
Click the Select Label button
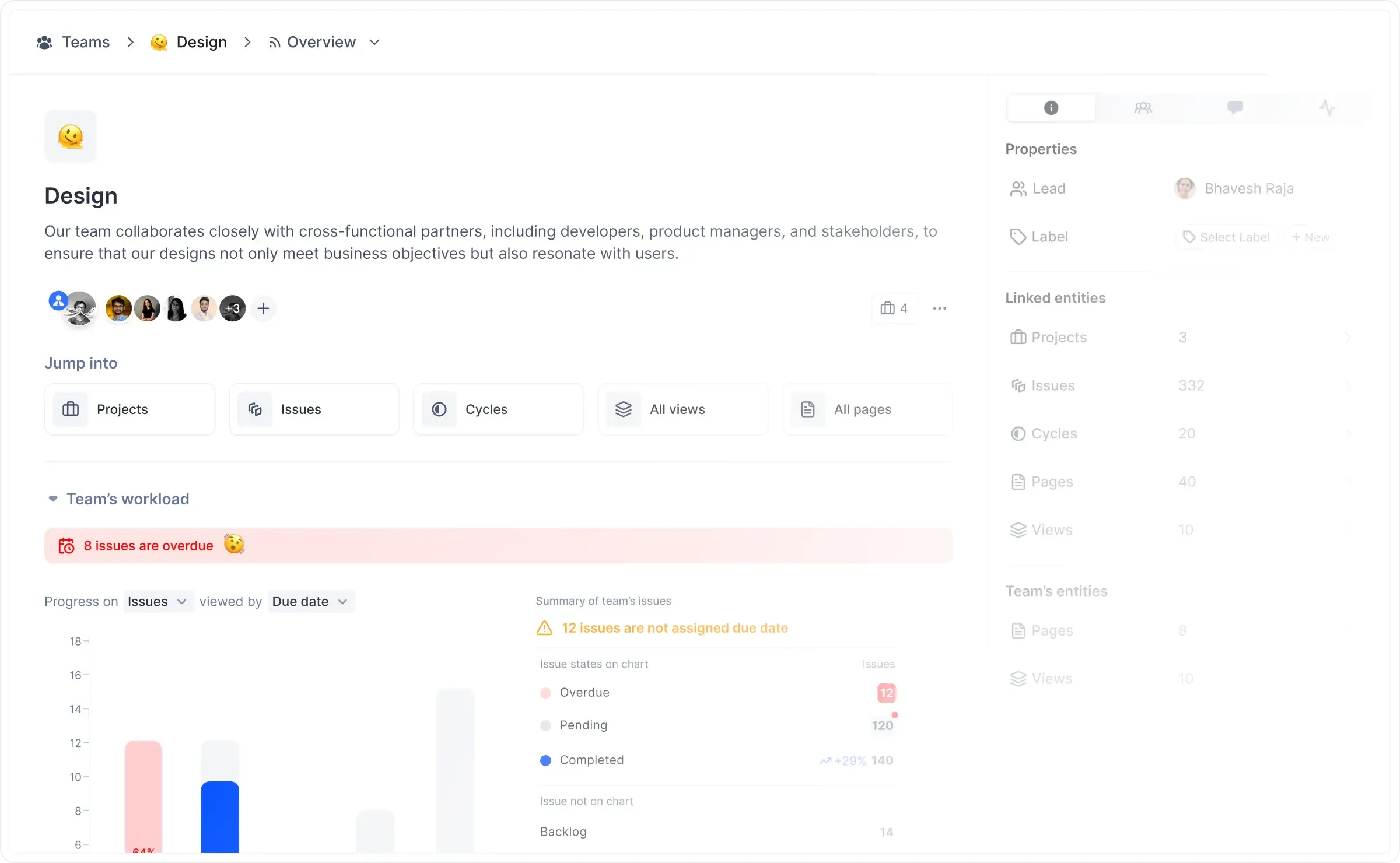click(1226, 237)
